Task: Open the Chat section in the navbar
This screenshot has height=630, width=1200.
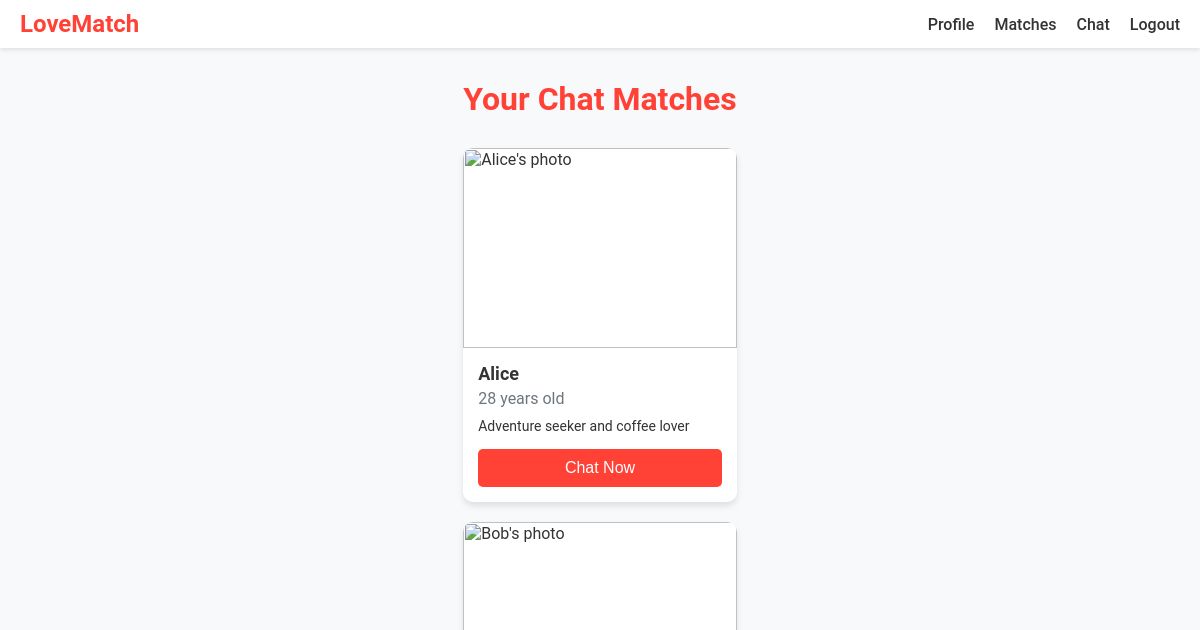Action: coord(1092,24)
